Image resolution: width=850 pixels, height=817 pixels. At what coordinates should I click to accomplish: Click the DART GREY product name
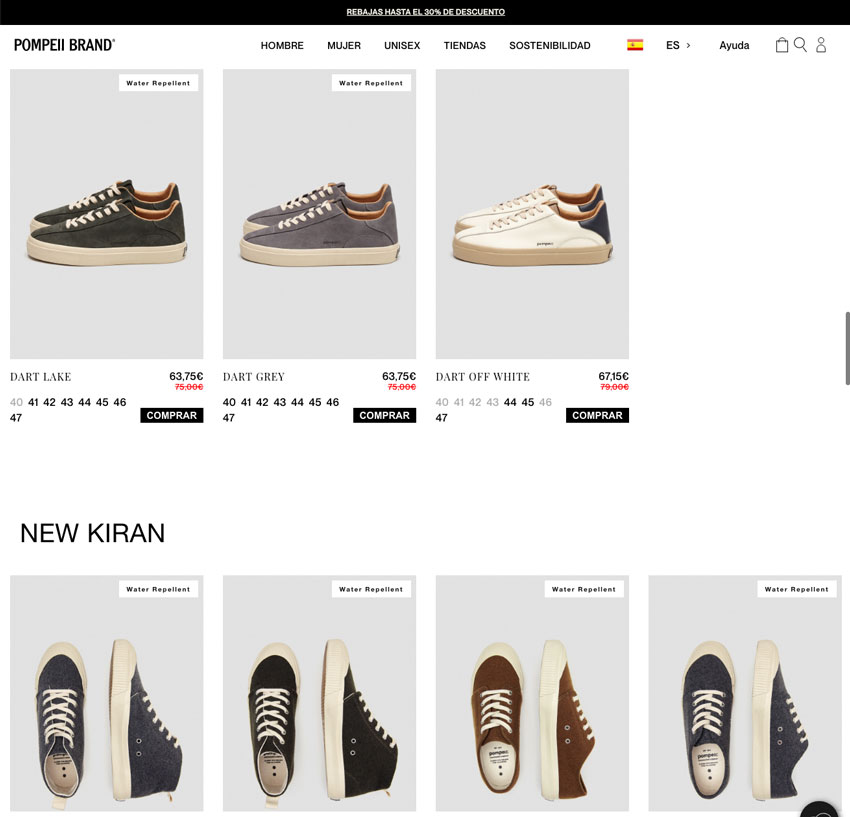pyautogui.click(x=254, y=377)
